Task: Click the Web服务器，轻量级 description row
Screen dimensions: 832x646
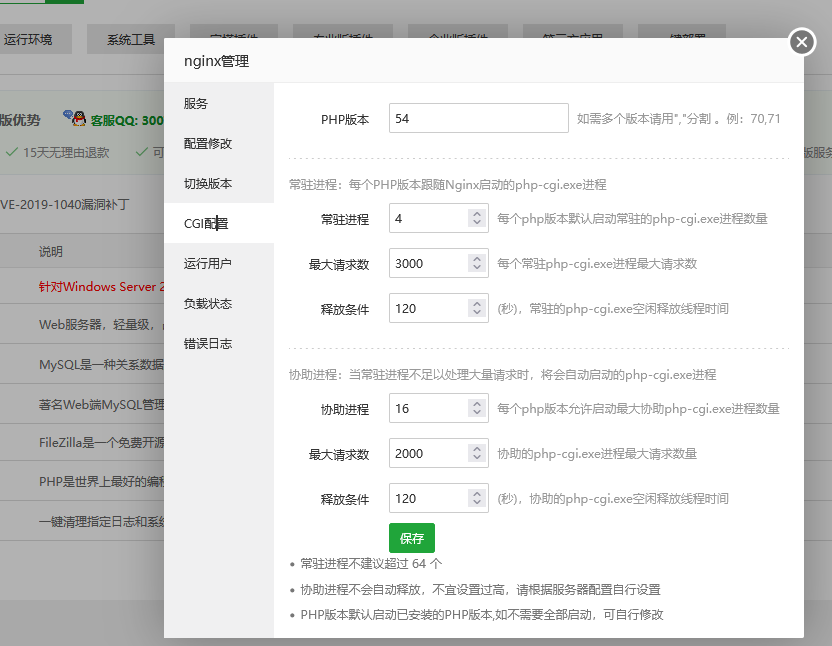Action: (x=101, y=324)
